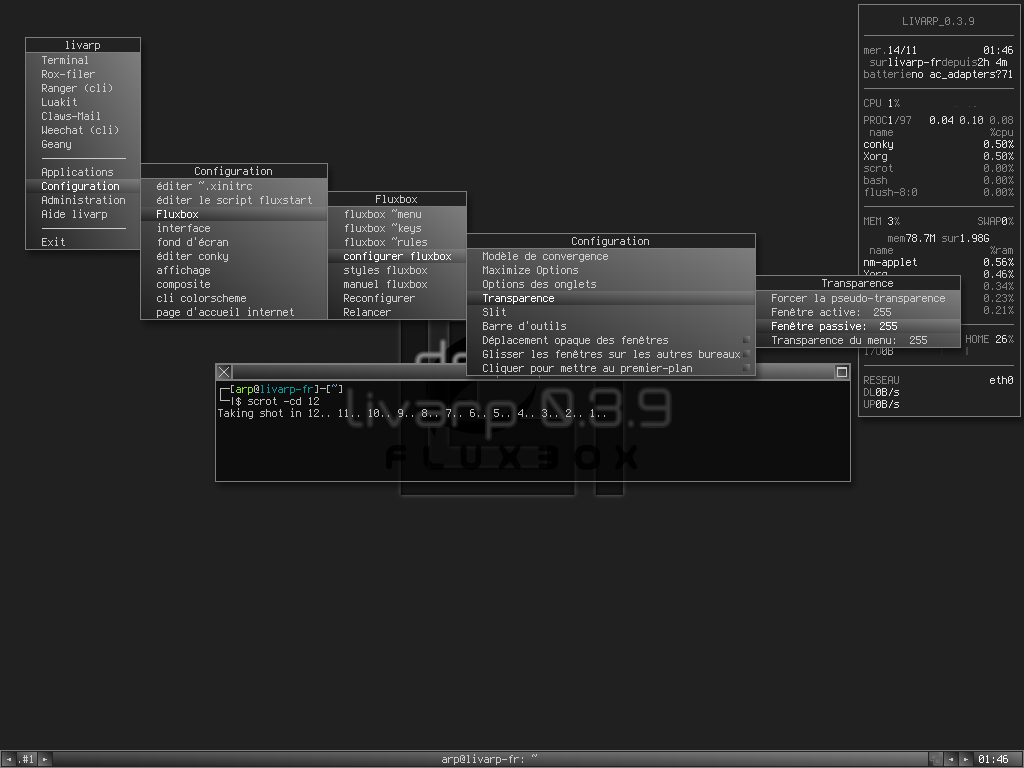Choose éditer ~.xinitrc
The image size is (1024, 768).
tap(234, 186)
